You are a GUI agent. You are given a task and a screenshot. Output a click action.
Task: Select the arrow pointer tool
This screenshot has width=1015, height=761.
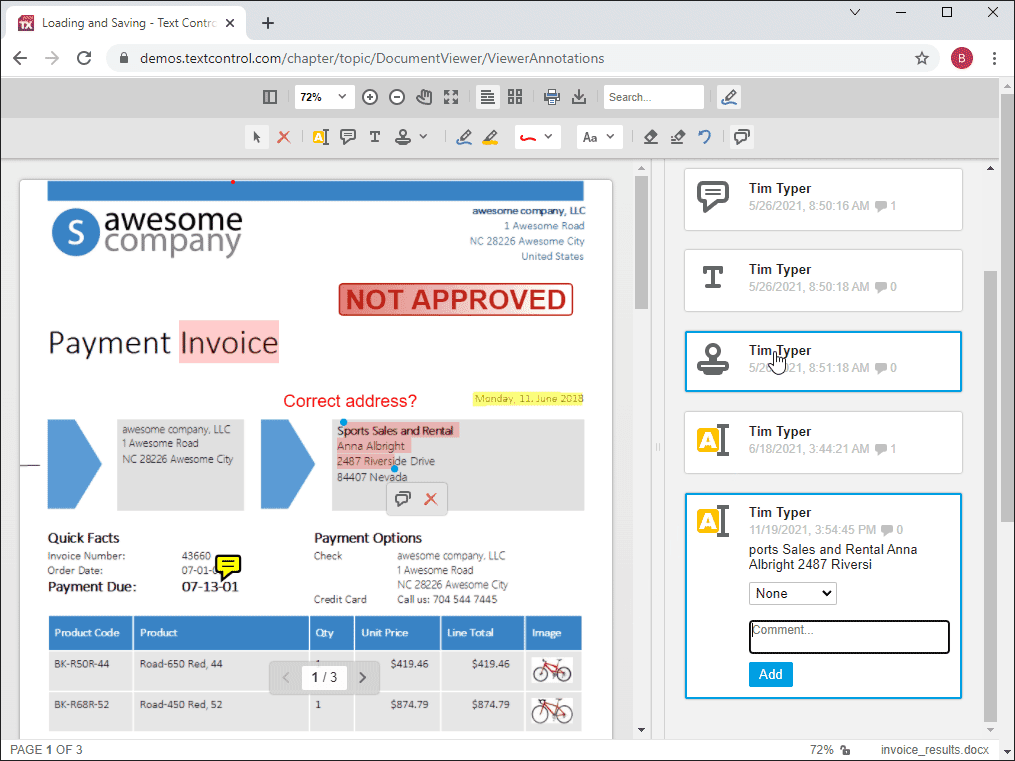pyautogui.click(x=257, y=137)
